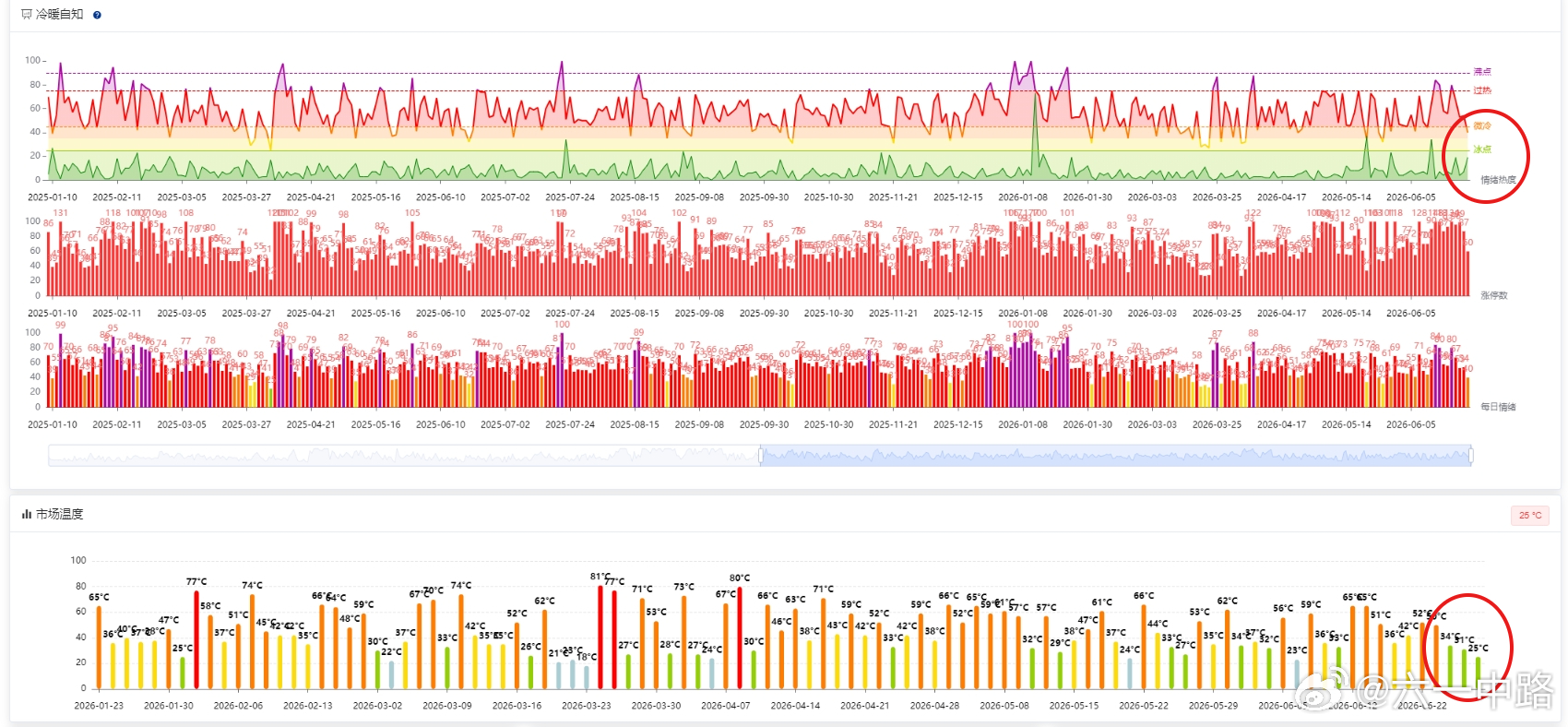1568x727 pixels.
Task: Select the 市场温度 panel title
Action: (59, 514)
